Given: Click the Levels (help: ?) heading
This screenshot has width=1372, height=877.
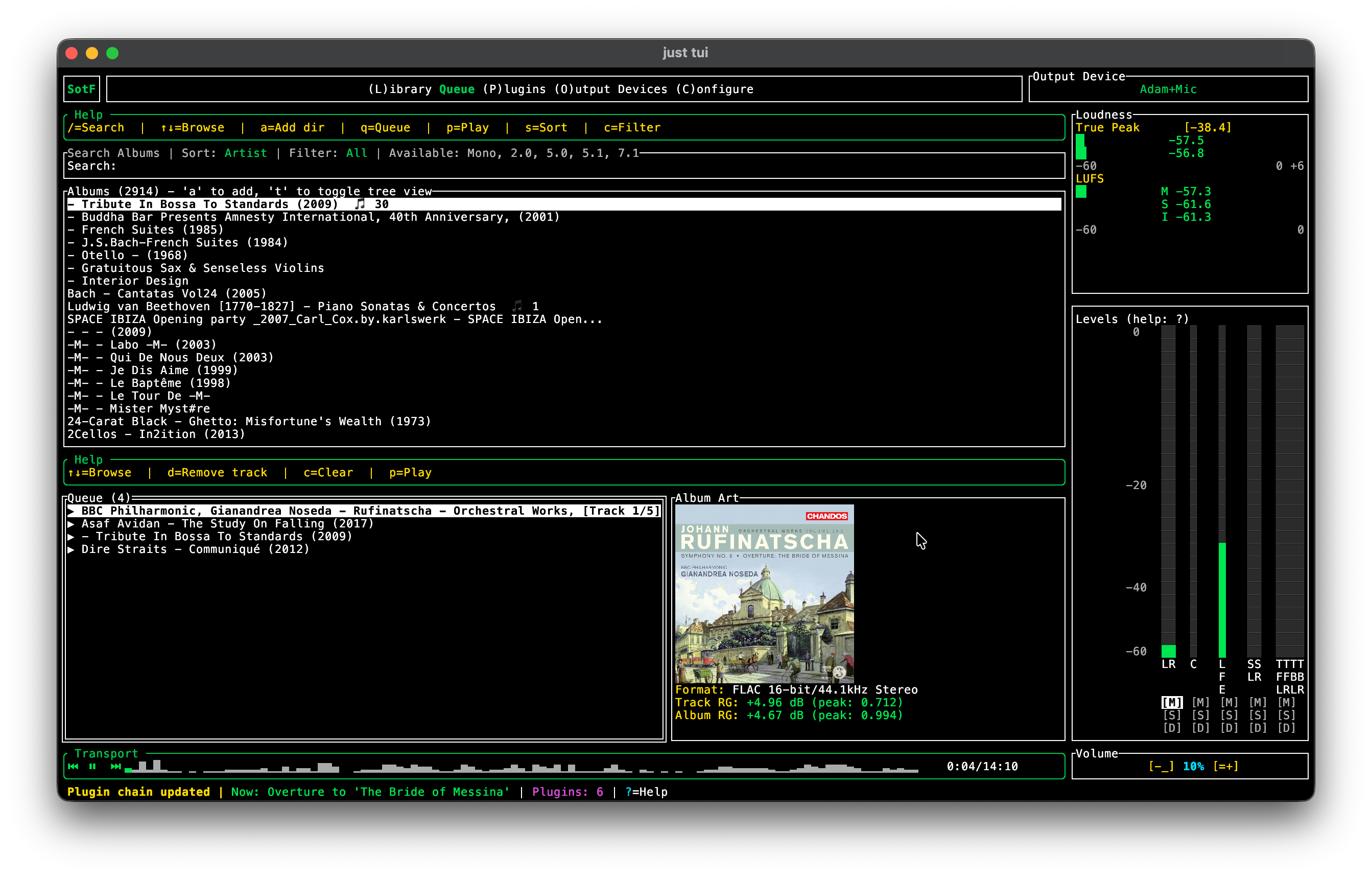Looking at the screenshot, I should [1132, 319].
